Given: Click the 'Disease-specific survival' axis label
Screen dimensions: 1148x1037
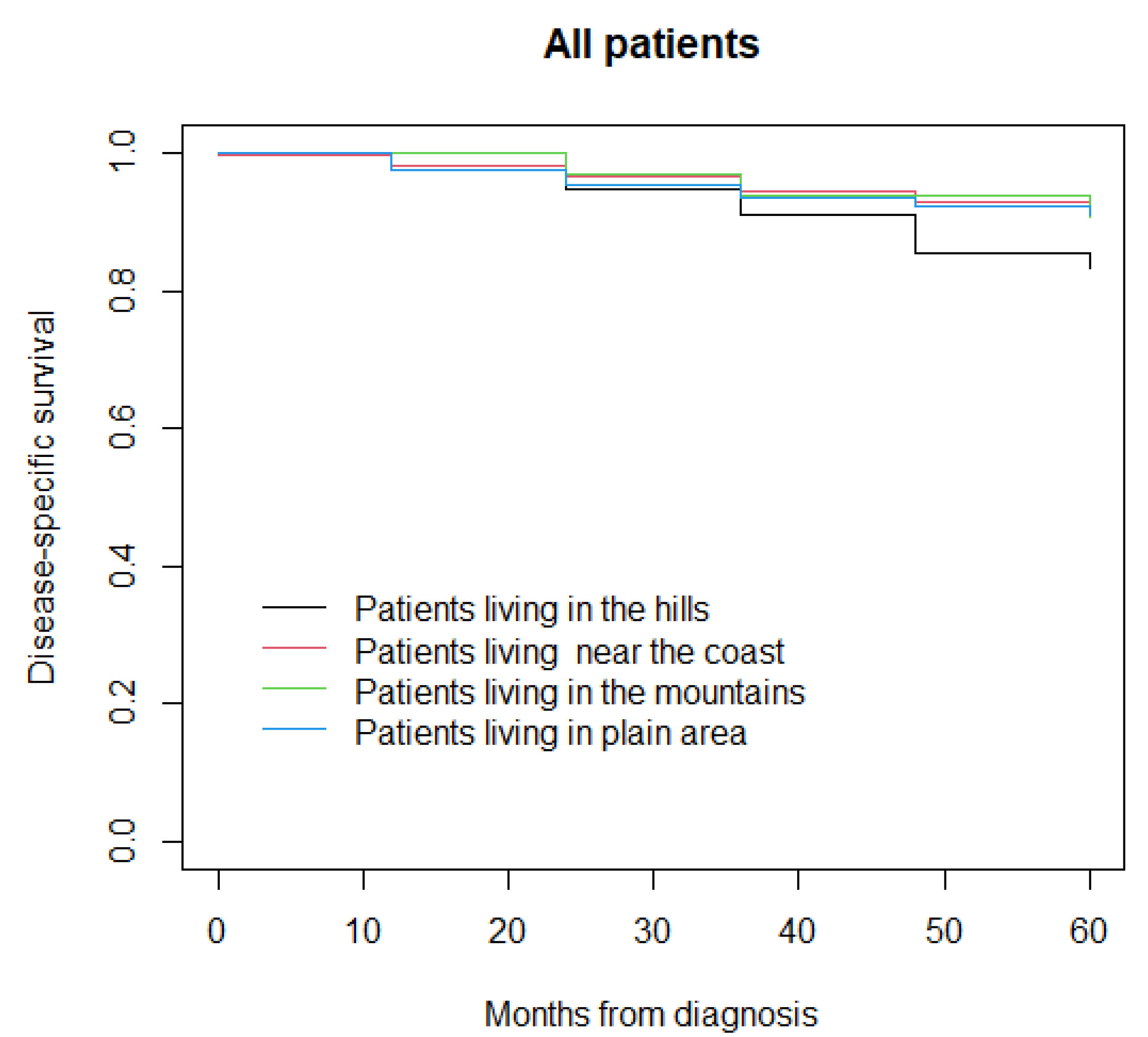Looking at the screenshot, I should pyautogui.click(x=42, y=497).
